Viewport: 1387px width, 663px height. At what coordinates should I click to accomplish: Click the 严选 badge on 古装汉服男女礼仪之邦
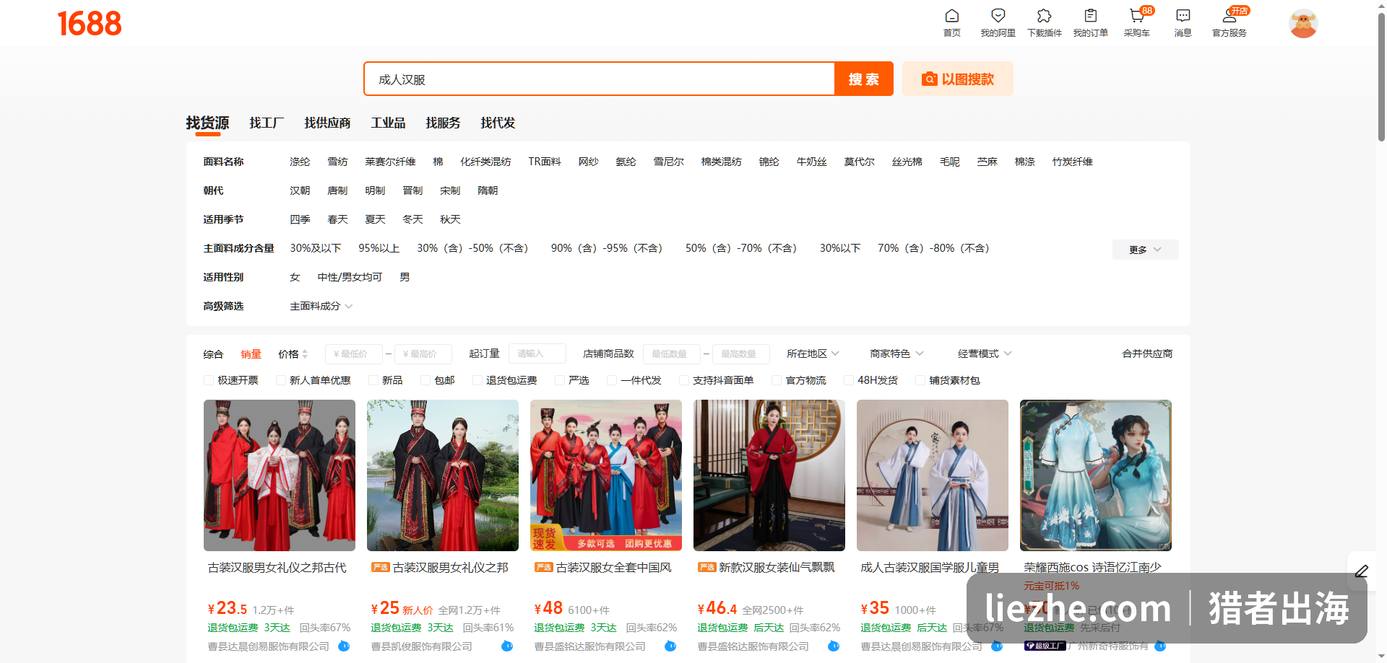pyautogui.click(x=380, y=567)
